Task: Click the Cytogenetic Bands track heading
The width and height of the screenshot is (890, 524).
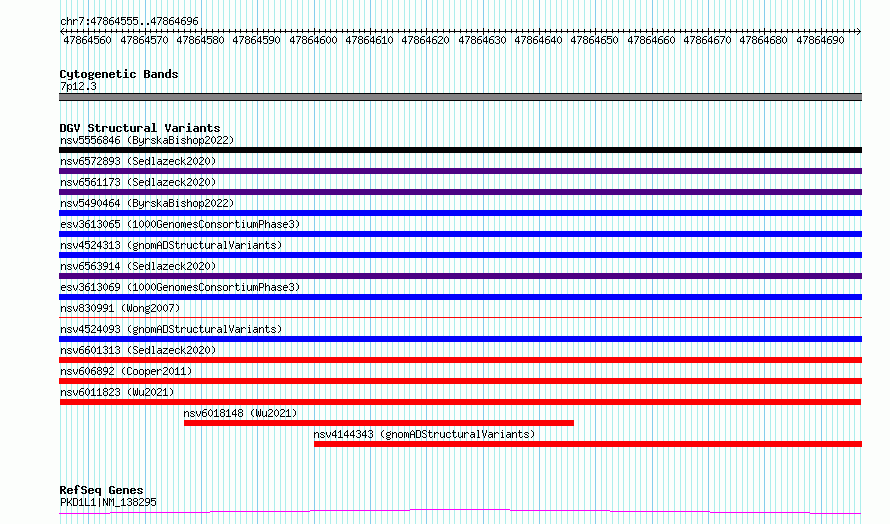Action: click(x=119, y=74)
